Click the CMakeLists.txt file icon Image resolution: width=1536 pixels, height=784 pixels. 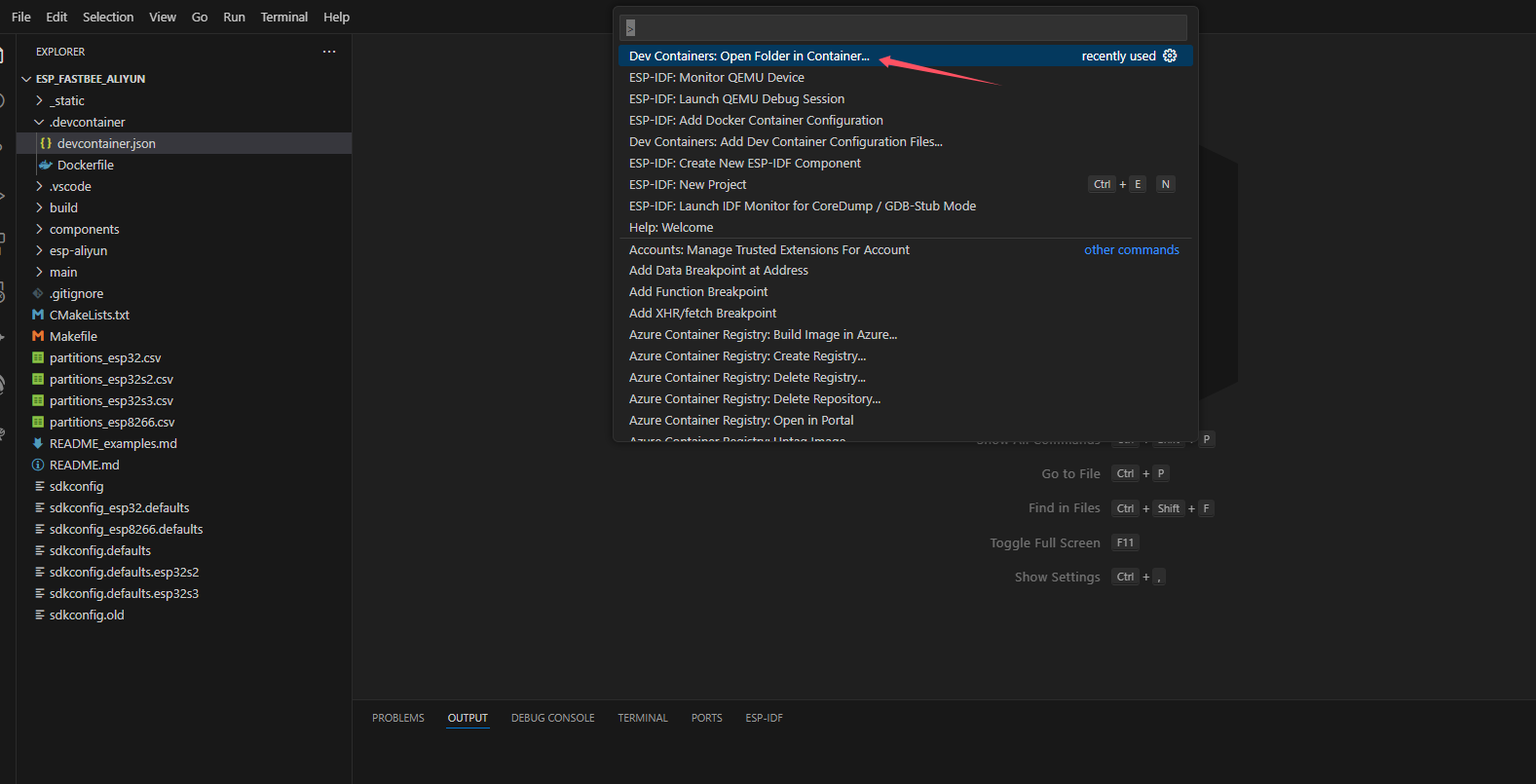click(x=38, y=315)
